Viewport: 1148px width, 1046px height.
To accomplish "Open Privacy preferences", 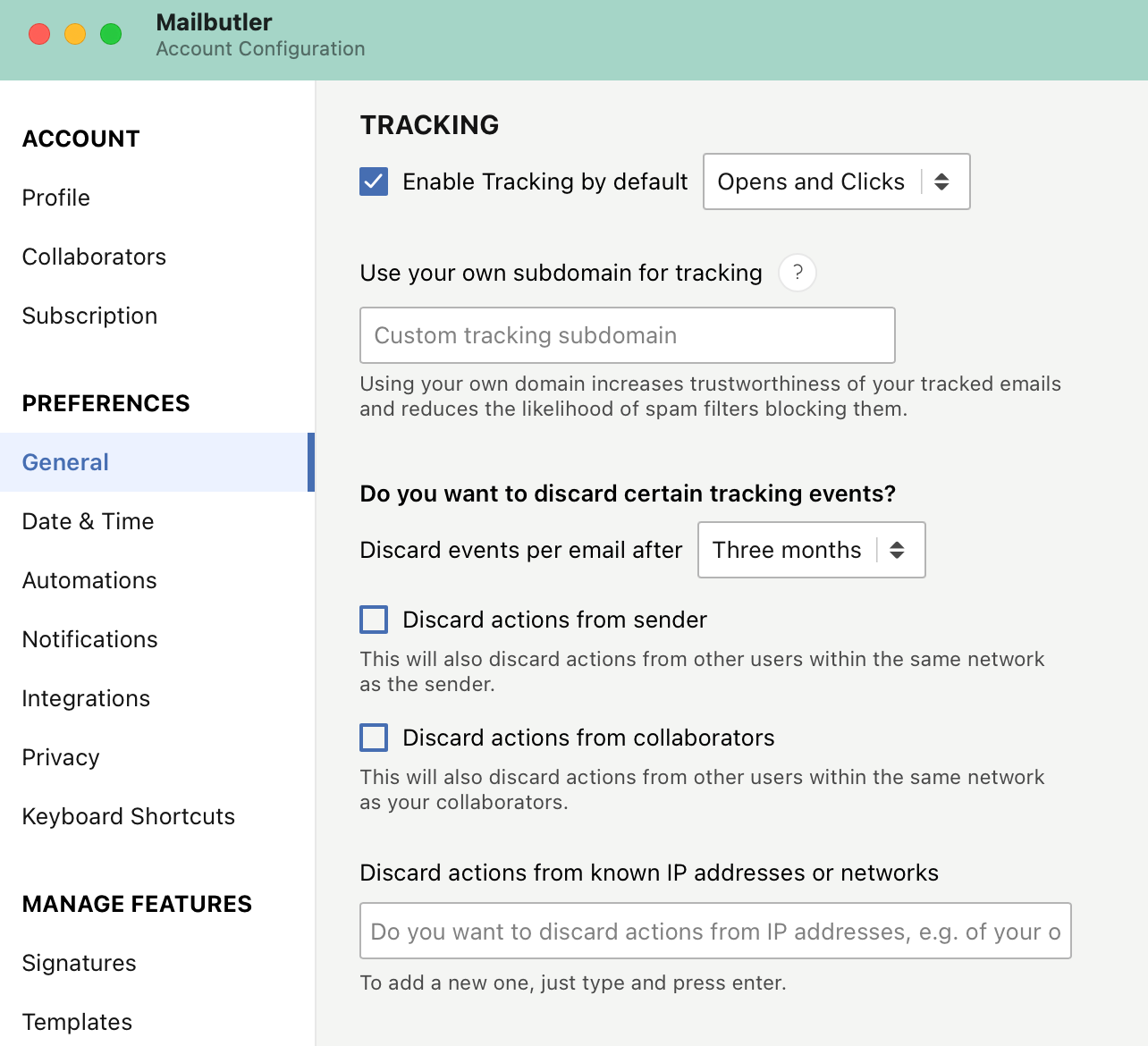I will pos(61,757).
